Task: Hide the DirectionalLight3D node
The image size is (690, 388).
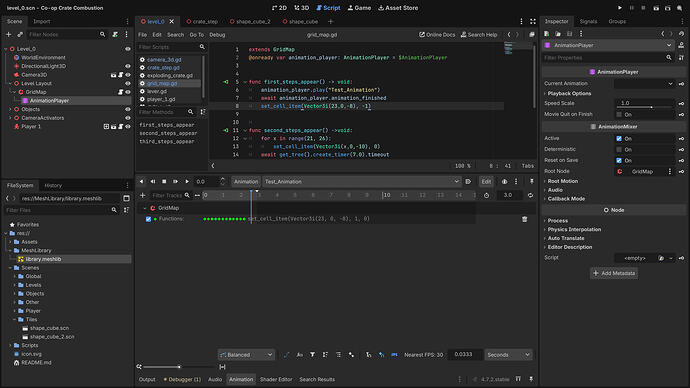Action: pos(128,66)
